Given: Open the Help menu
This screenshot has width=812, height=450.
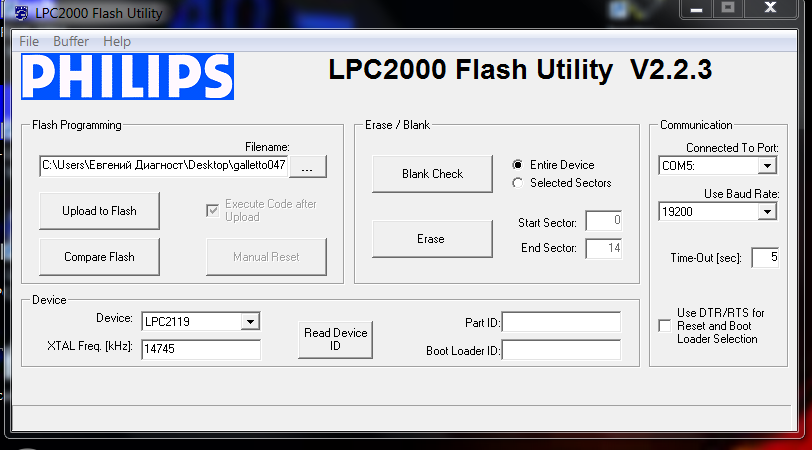Looking at the screenshot, I should coord(117,41).
